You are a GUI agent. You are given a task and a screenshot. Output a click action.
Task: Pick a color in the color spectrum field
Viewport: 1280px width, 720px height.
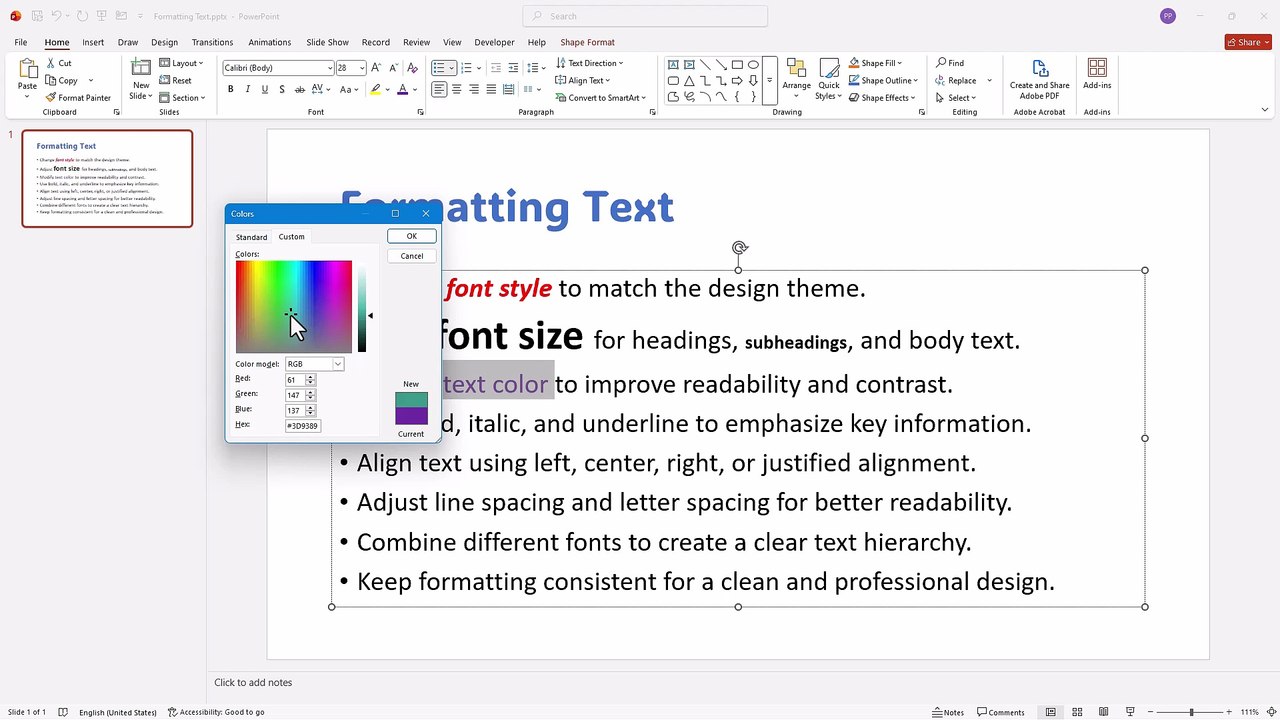coord(293,307)
